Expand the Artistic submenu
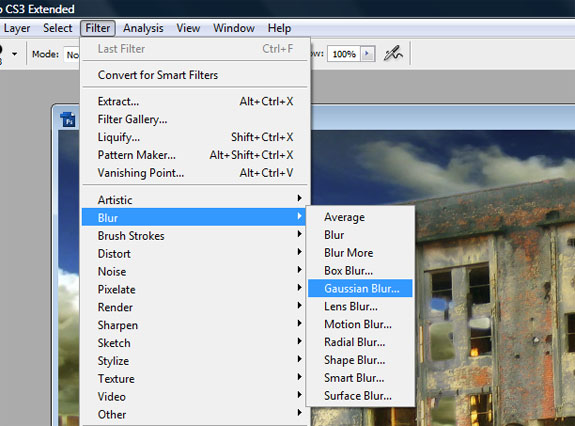 click(195, 200)
